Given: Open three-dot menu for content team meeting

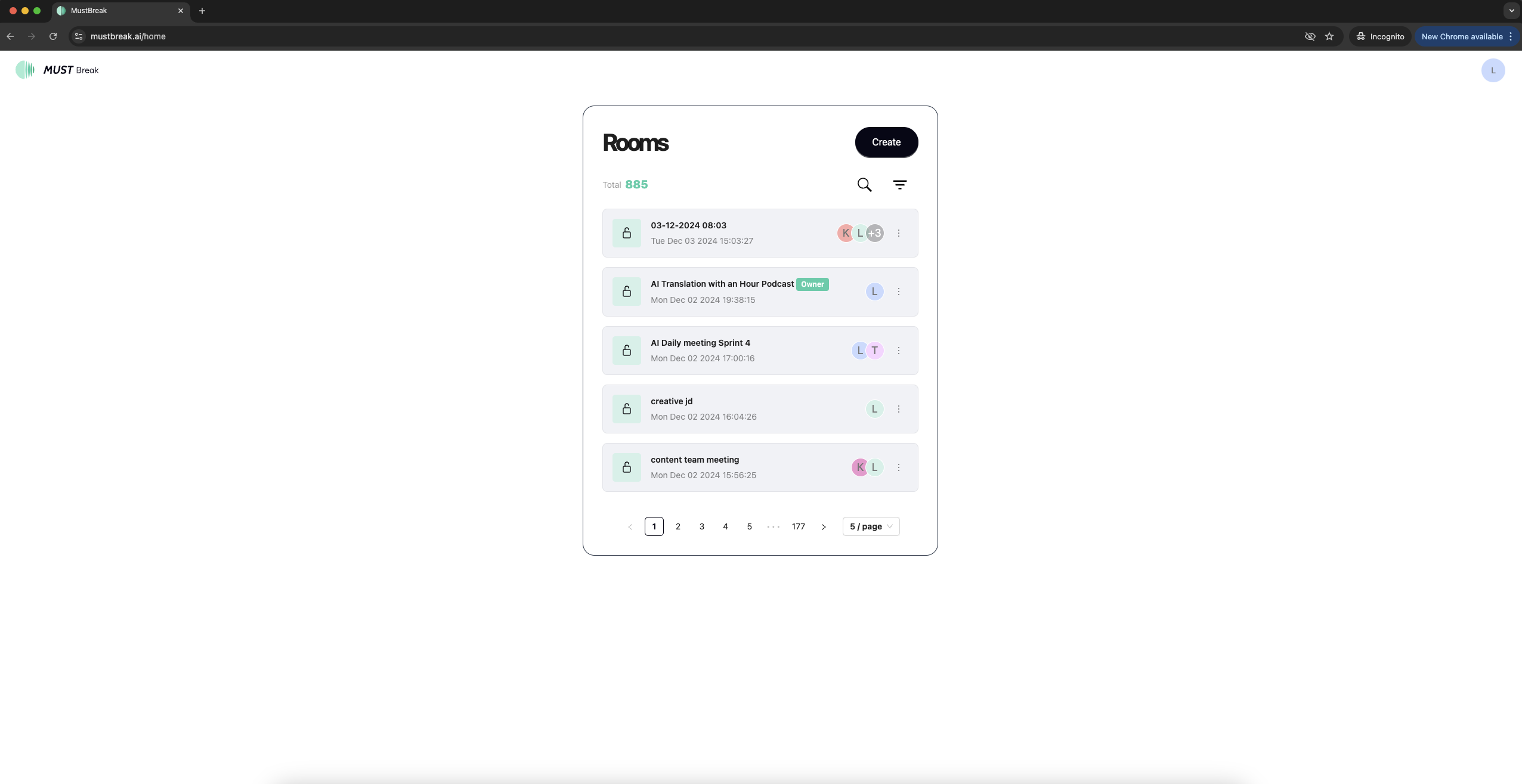Looking at the screenshot, I should (x=898, y=467).
